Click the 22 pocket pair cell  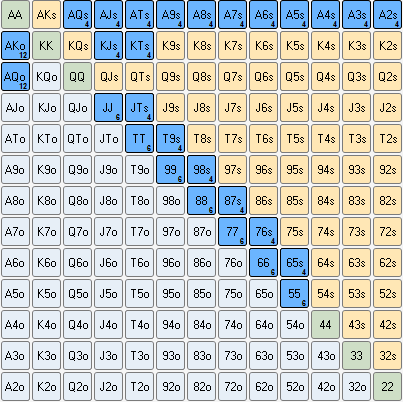[388, 387]
